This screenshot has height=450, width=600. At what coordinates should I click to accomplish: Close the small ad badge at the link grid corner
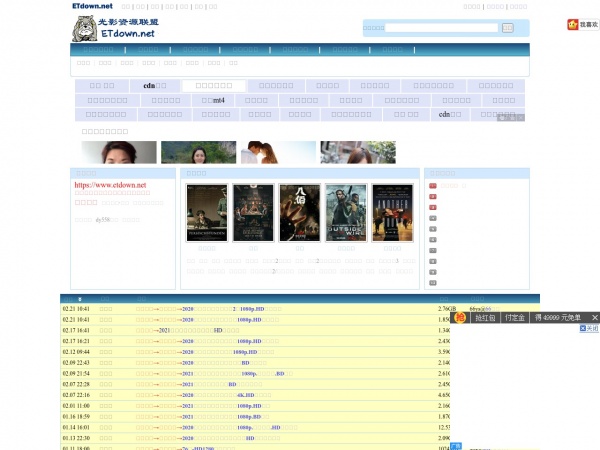[x=521, y=118]
